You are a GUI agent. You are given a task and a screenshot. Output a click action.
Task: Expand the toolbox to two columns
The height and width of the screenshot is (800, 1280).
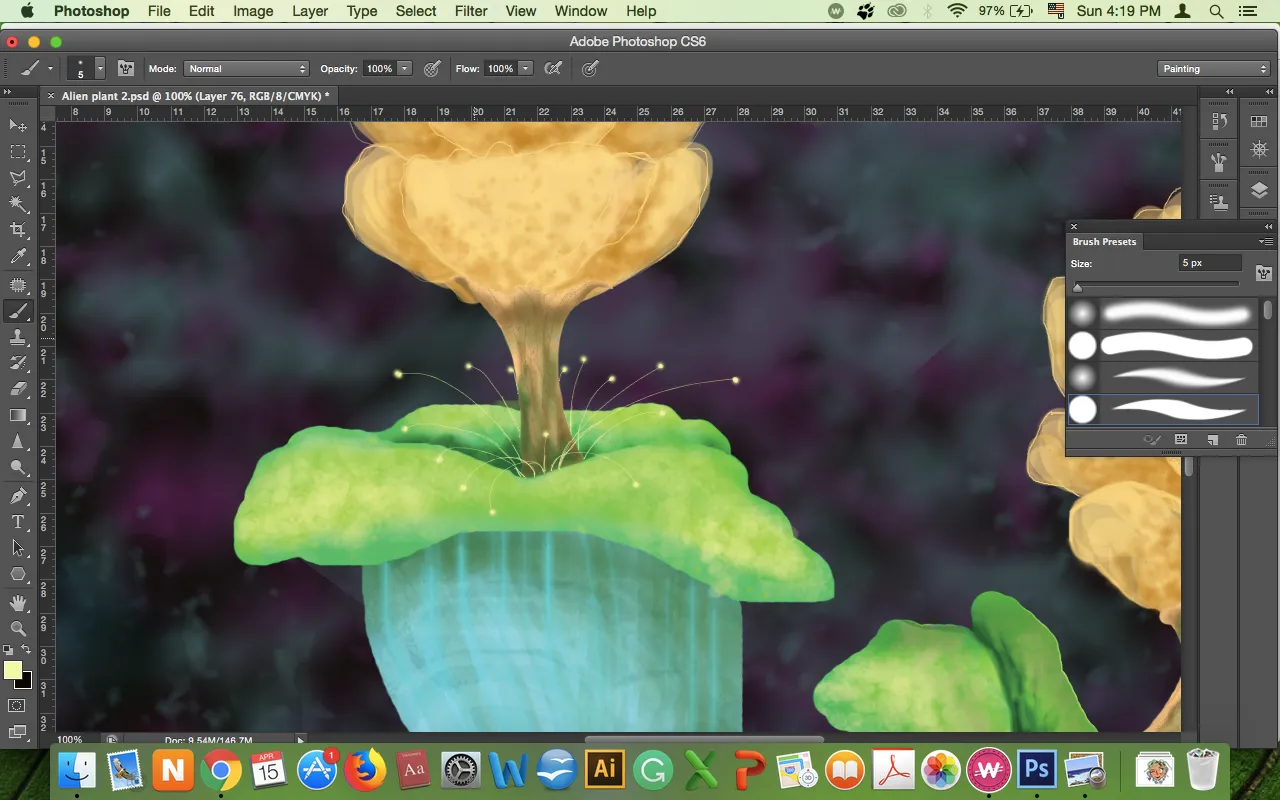8,92
